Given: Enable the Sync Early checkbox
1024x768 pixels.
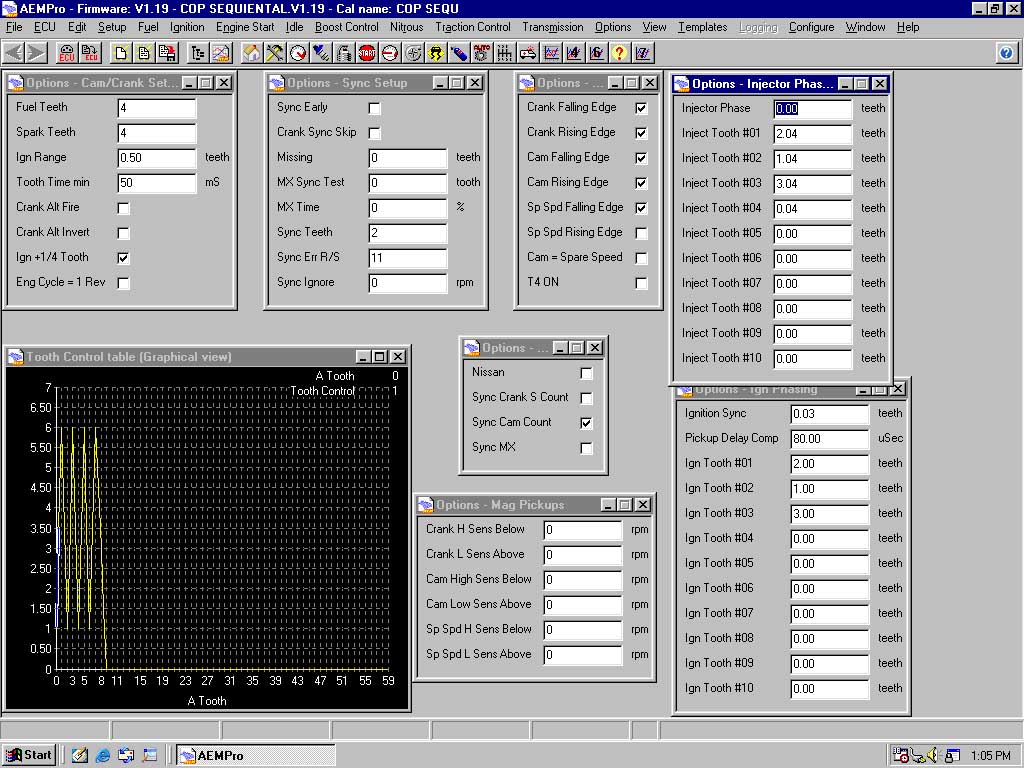Looking at the screenshot, I should click(375, 108).
